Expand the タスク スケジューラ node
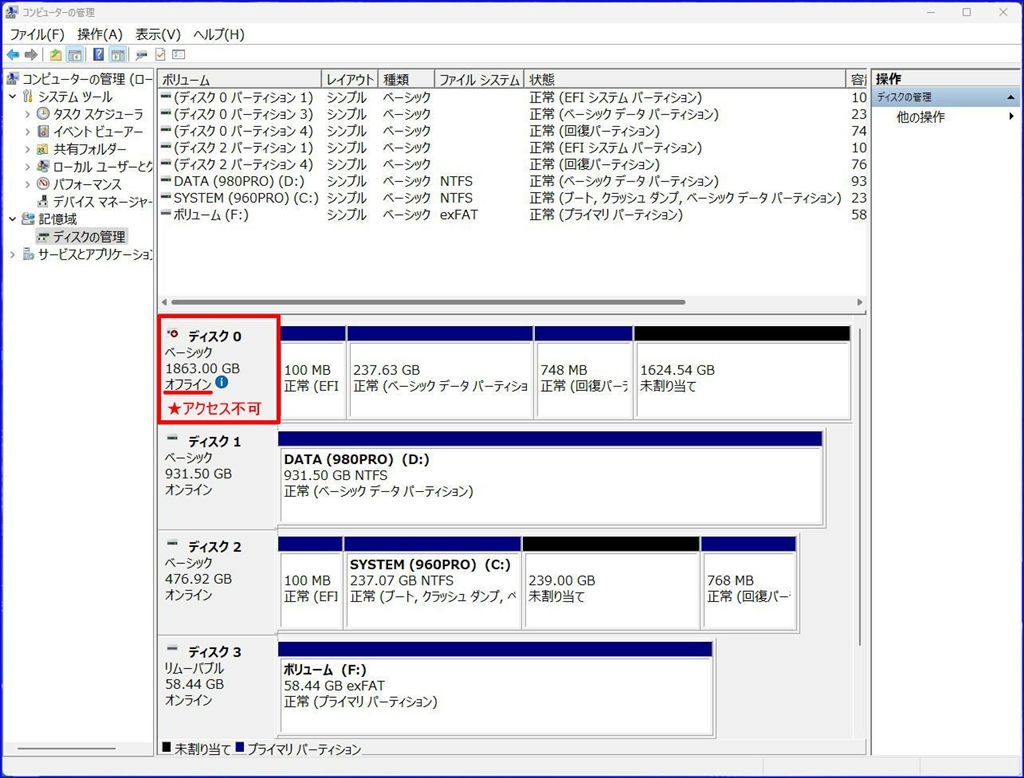Viewport: 1024px width, 778px height. coord(27,114)
